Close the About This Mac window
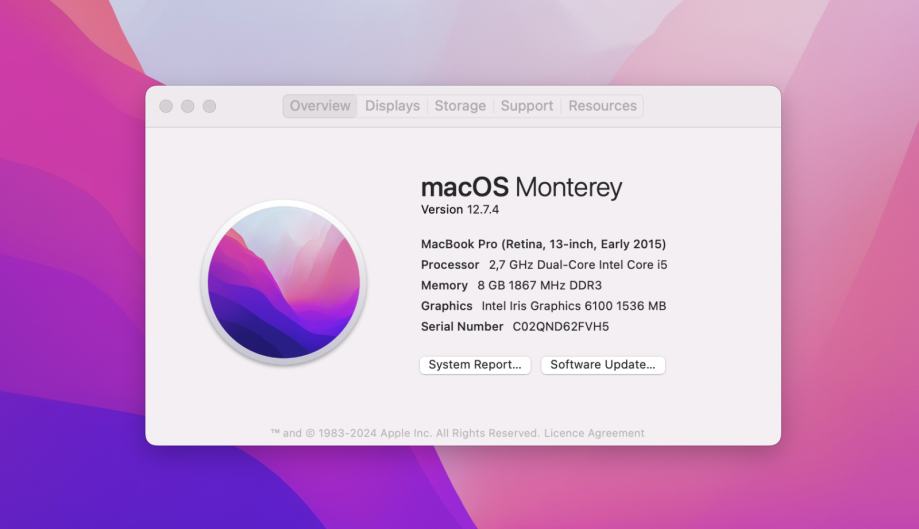The image size is (919, 529). 166,106
